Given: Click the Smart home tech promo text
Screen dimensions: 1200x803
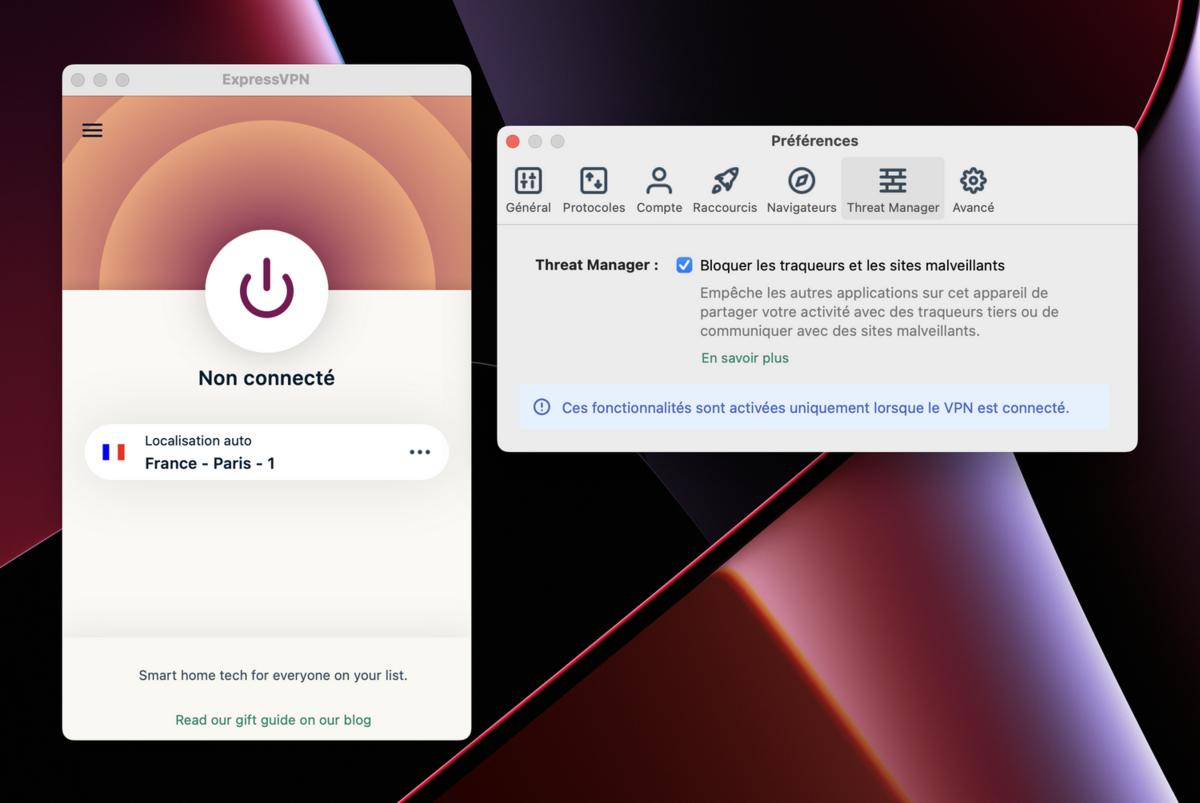Looking at the screenshot, I should pyautogui.click(x=273, y=675).
